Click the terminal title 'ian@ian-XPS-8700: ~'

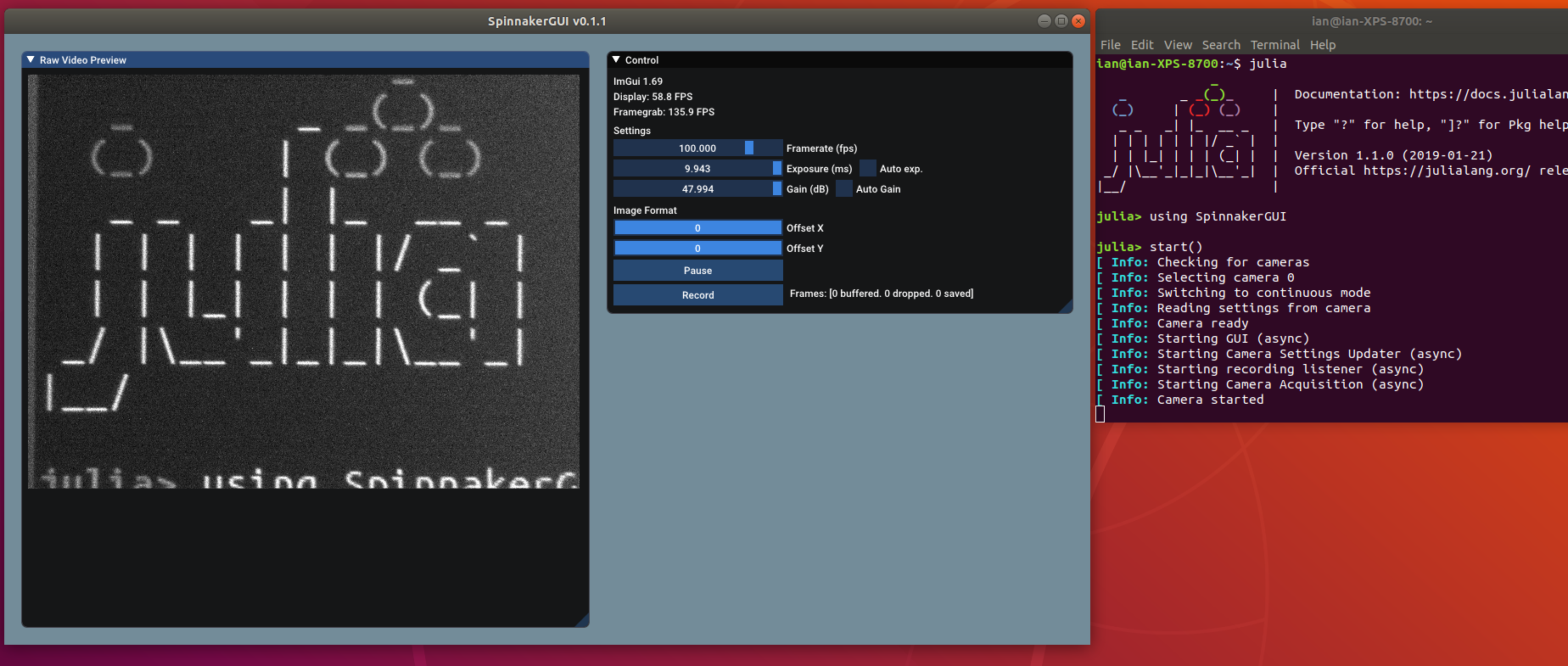1372,21
